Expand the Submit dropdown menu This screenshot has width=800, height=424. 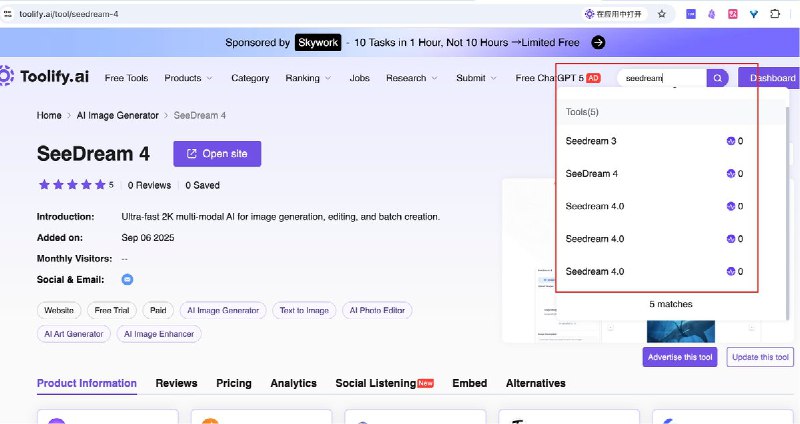[476, 78]
